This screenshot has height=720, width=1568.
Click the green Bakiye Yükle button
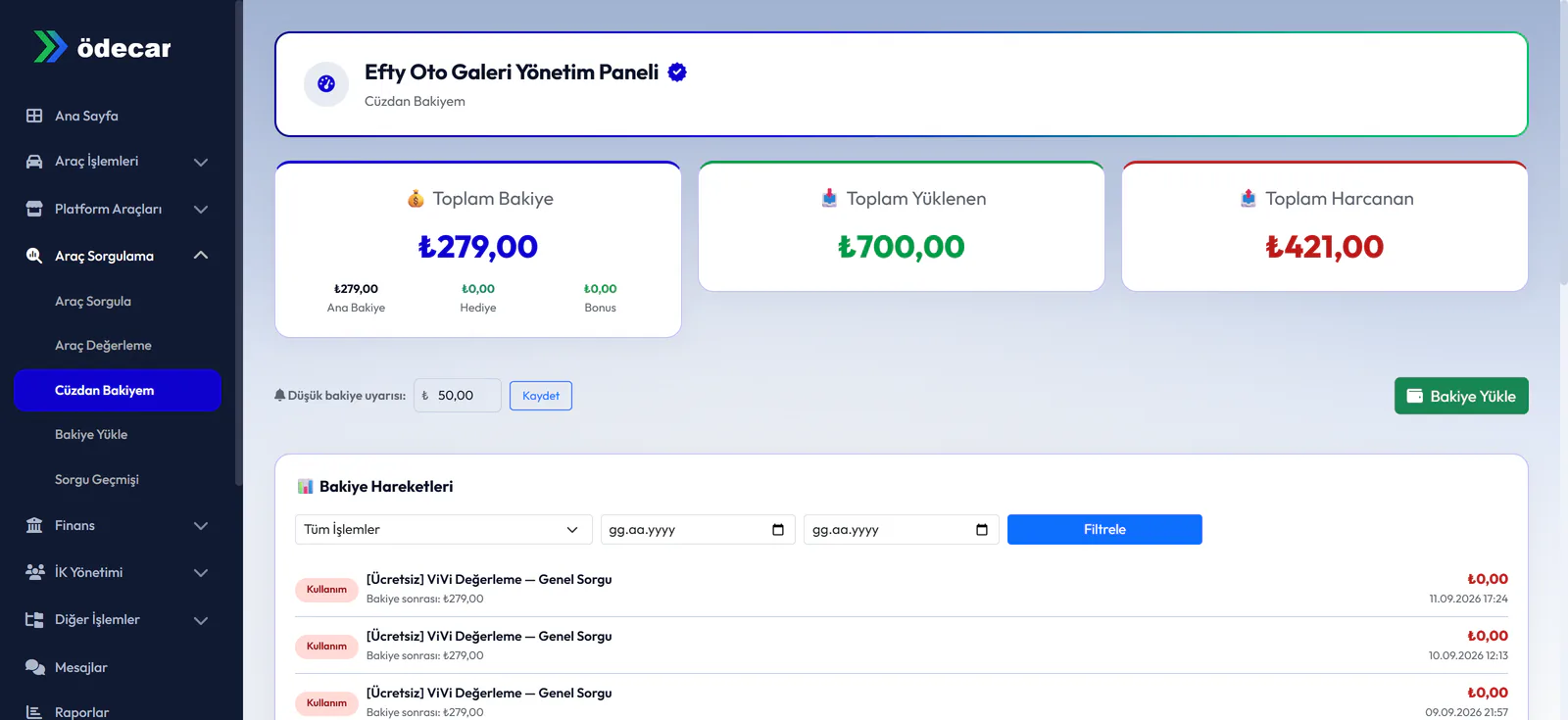(1461, 396)
